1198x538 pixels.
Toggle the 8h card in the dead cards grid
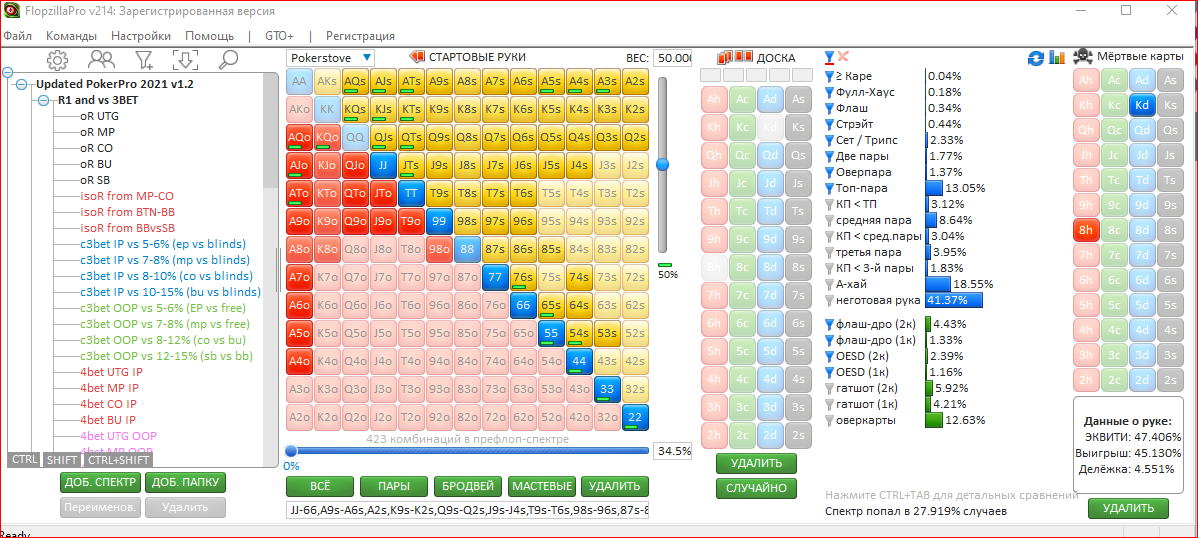click(x=1086, y=228)
